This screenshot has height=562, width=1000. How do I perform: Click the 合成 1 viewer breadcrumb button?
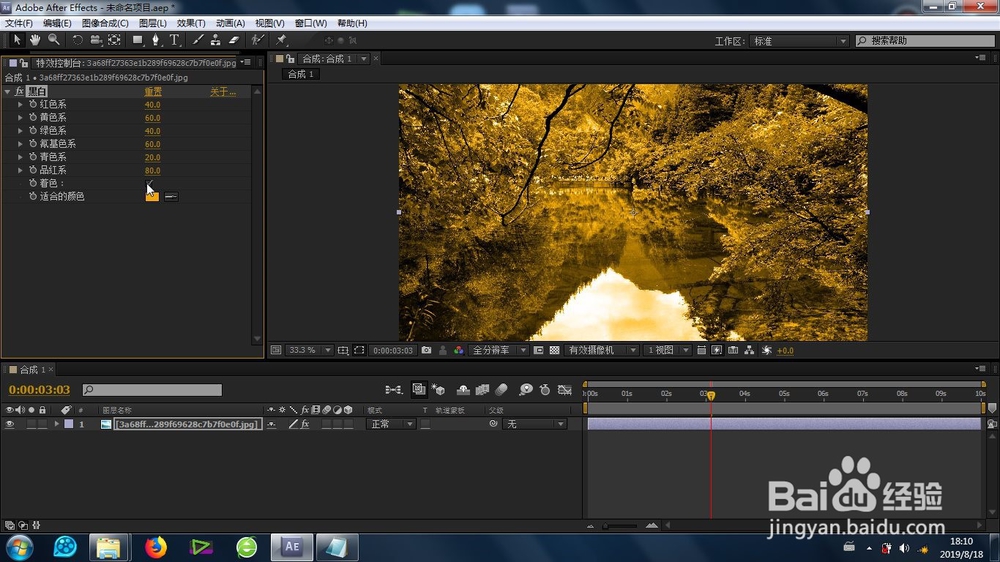(x=300, y=75)
